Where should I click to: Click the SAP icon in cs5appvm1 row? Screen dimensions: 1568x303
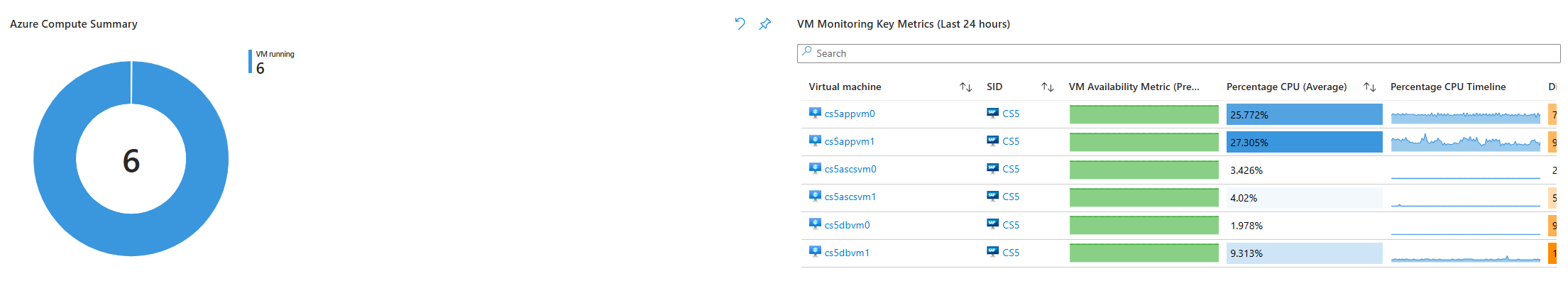click(992, 141)
